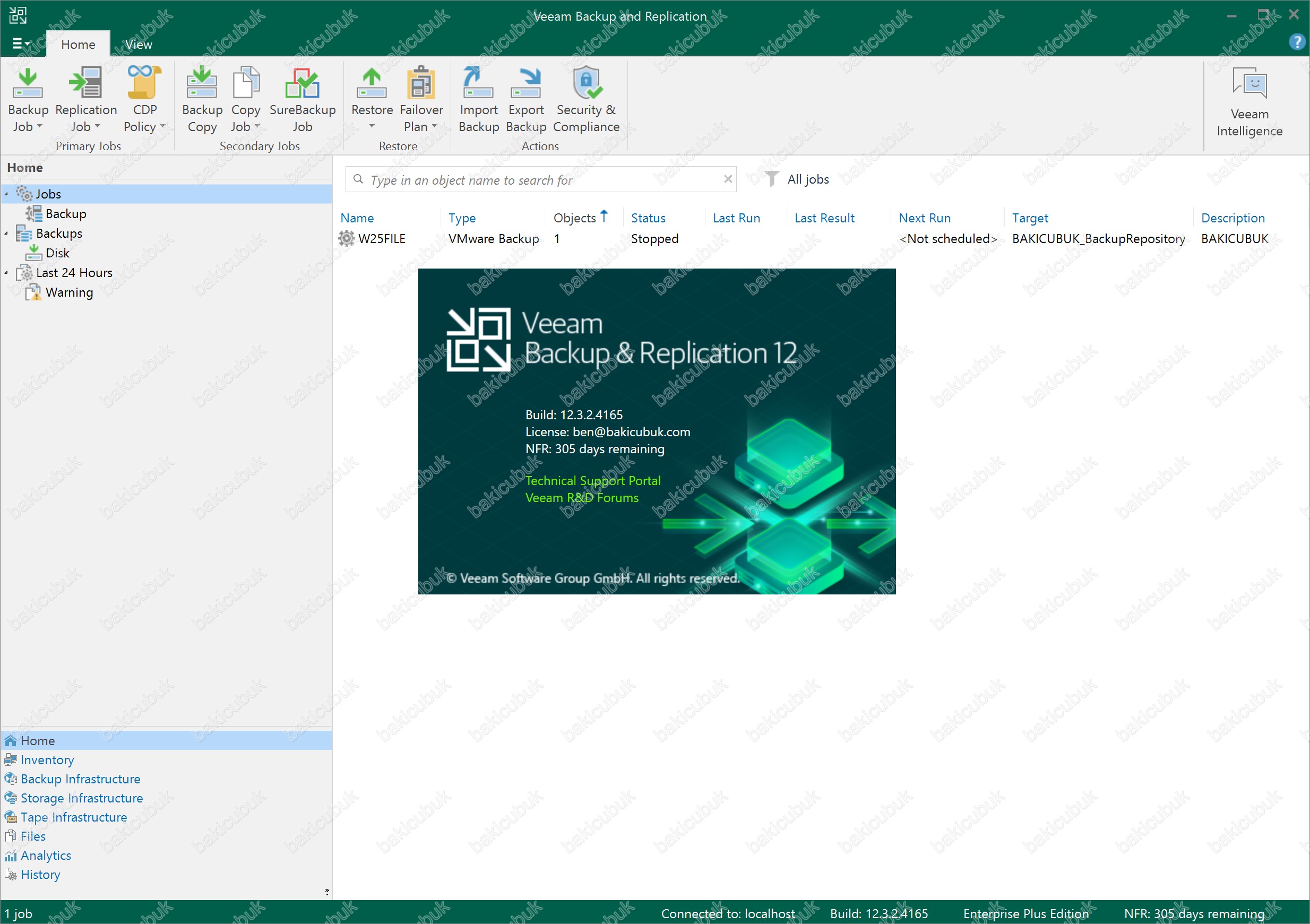Image resolution: width=1310 pixels, height=924 pixels.
Task: Open the Technical Support Portal link
Action: 592,480
